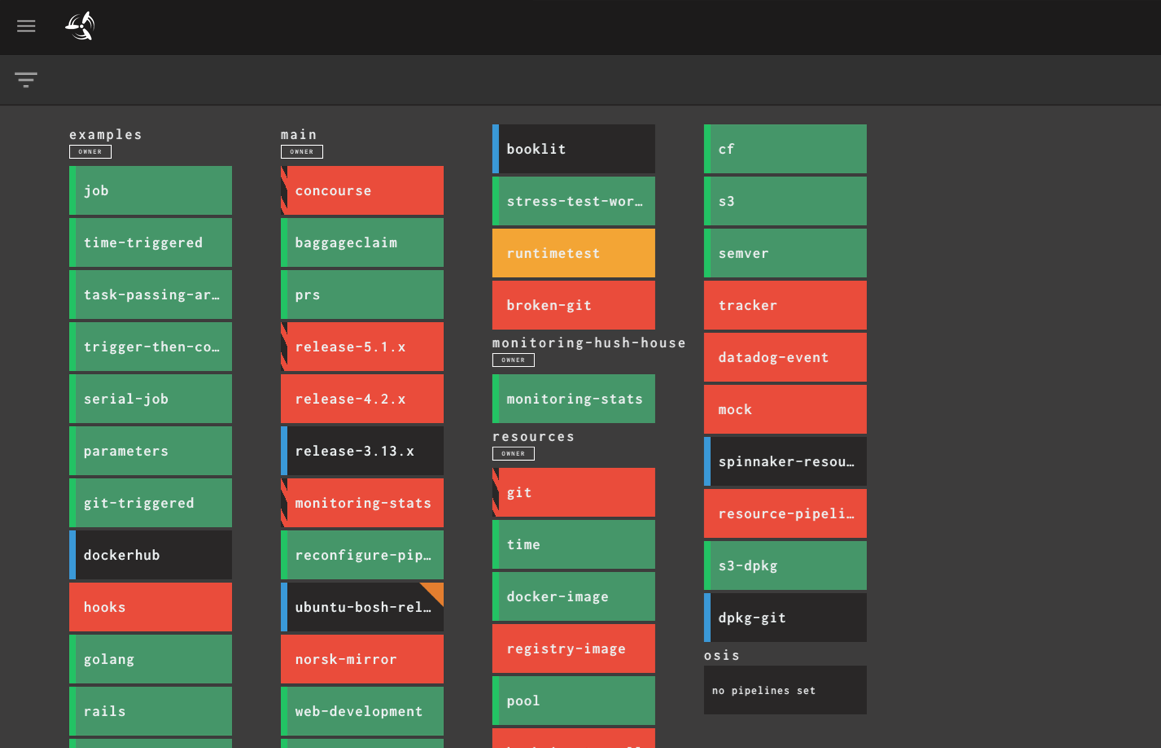
Task: Open the concourse pipeline card
Action: click(361, 190)
